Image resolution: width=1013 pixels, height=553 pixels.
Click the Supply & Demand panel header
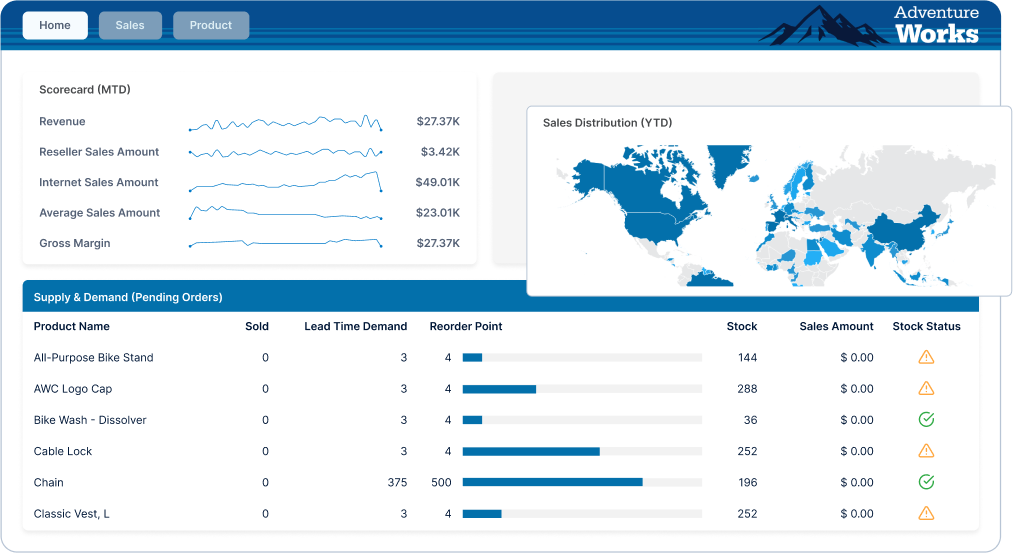pos(128,297)
